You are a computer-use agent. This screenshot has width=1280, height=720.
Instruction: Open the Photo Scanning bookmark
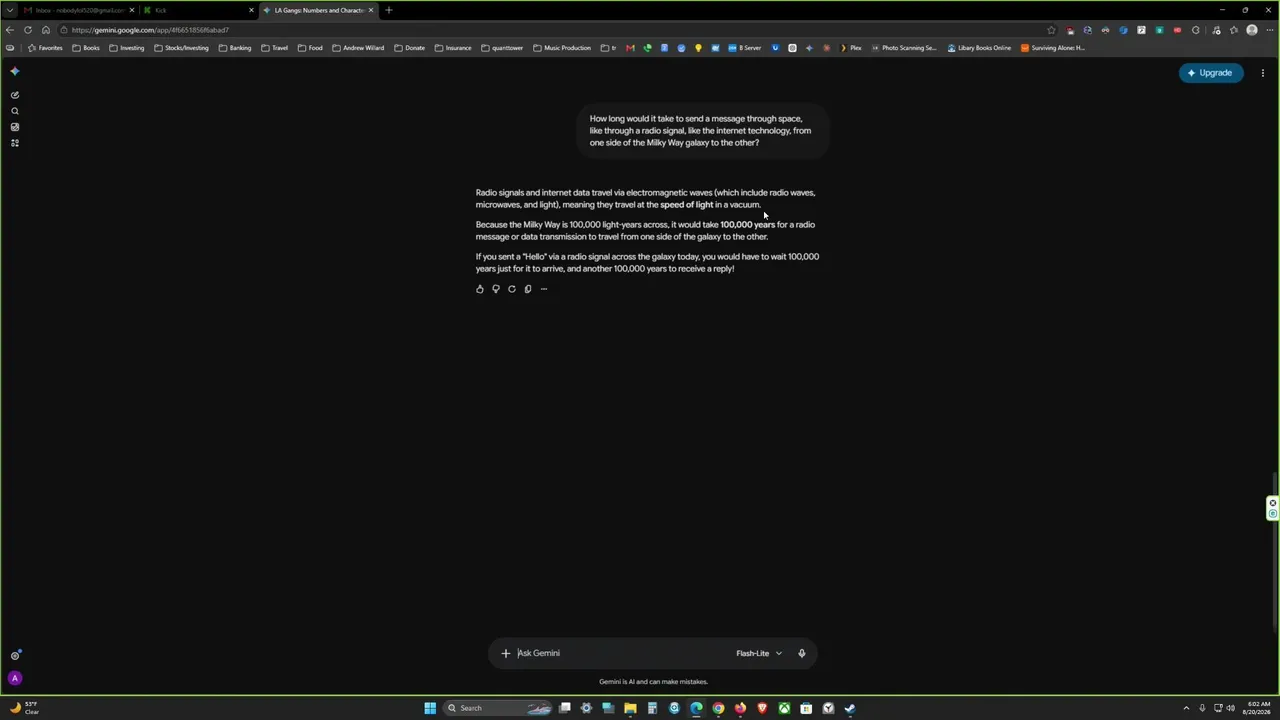903,48
